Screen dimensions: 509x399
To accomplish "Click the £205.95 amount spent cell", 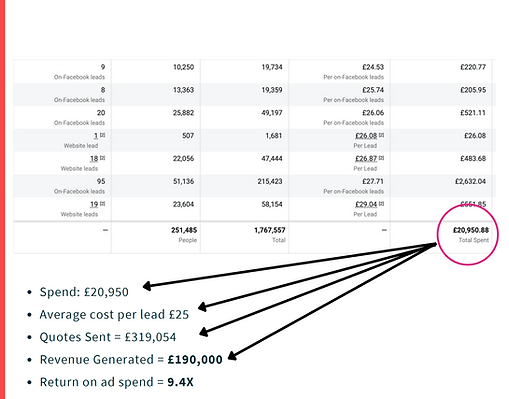I will click(473, 90).
